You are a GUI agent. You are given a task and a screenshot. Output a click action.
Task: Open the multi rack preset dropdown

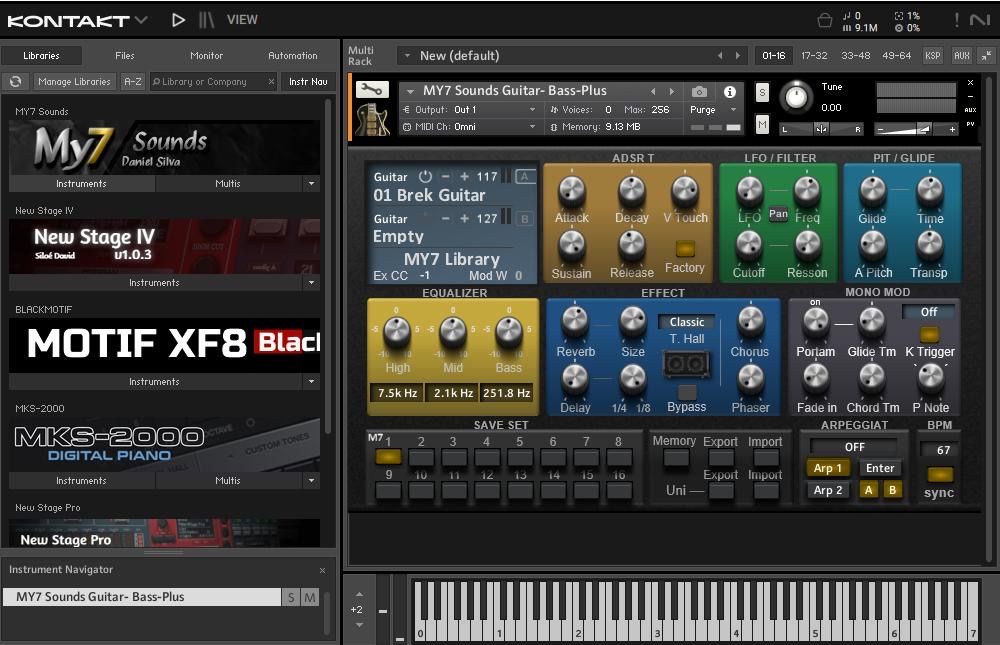pyautogui.click(x=408, y=56)
